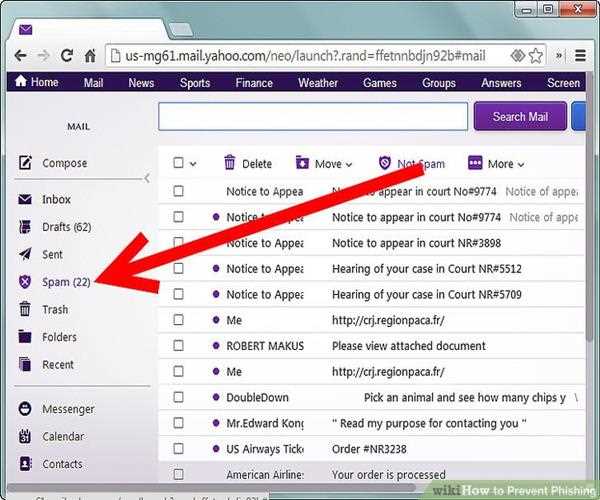
Task: Open Weather in the top navigation
Action: 318,83
